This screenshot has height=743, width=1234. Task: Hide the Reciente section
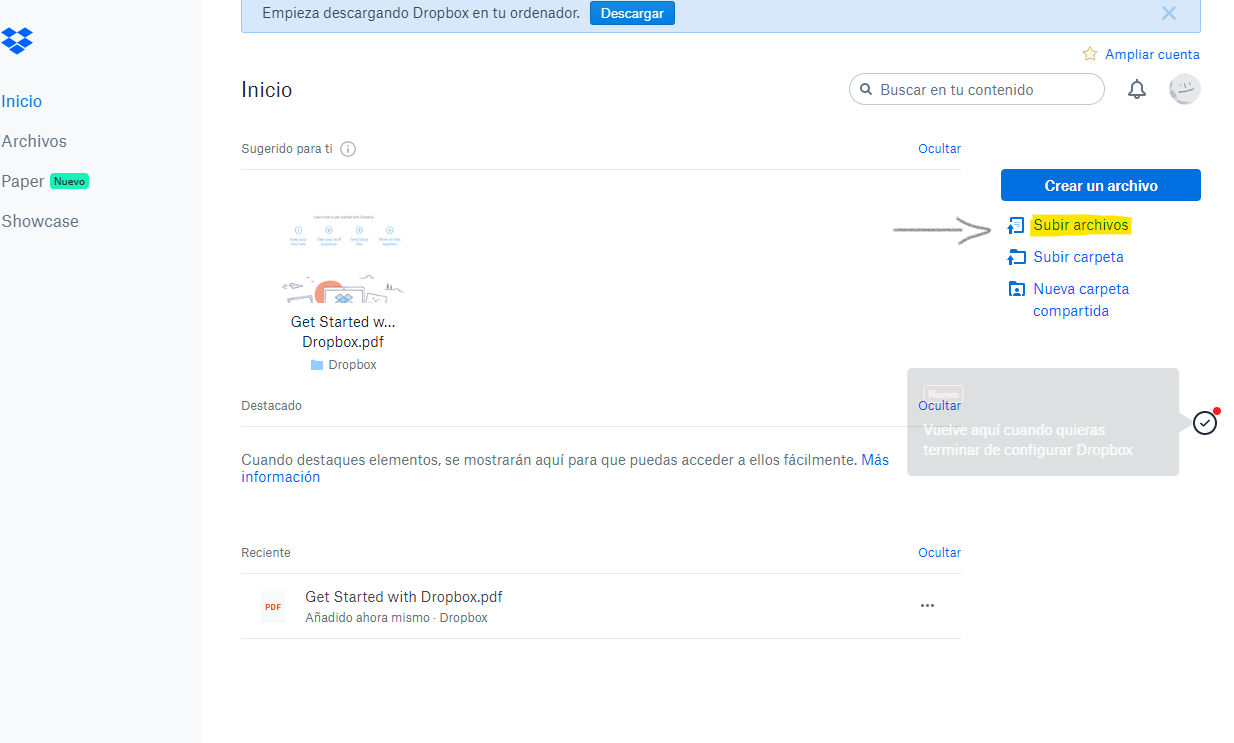(x=939, y=552)
